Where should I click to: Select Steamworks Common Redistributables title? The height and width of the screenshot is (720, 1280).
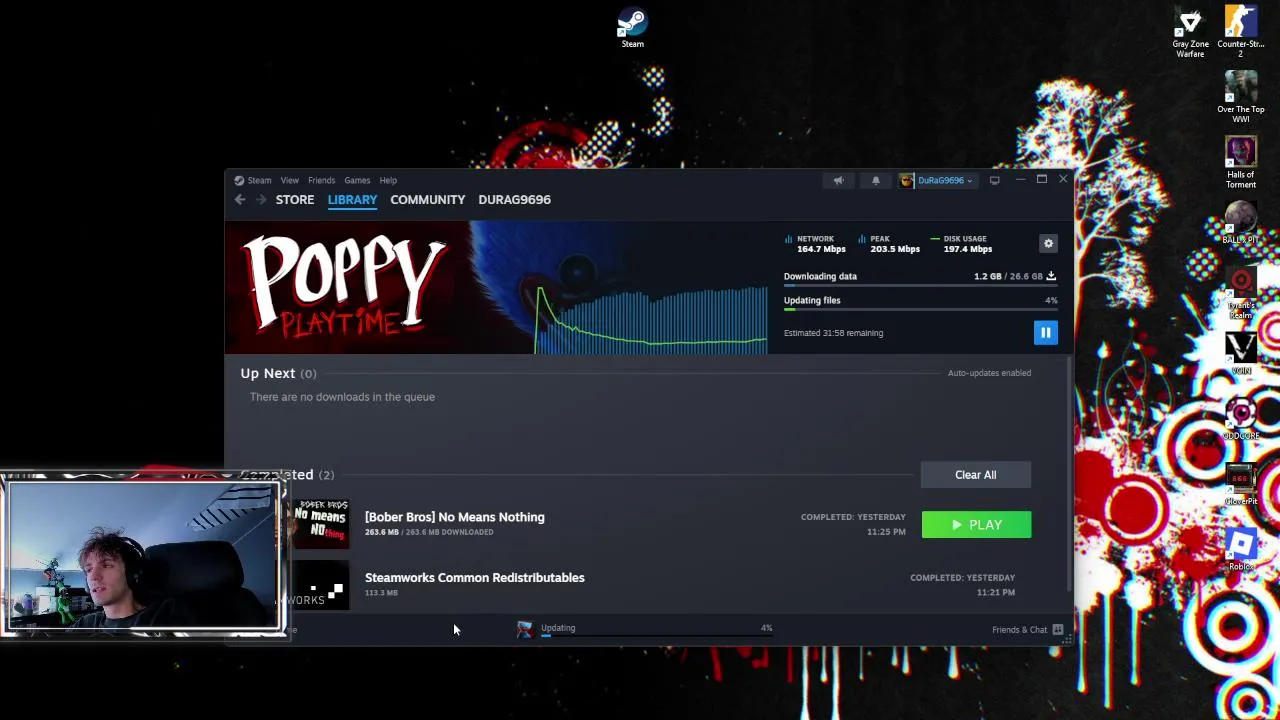click(474, 578)
